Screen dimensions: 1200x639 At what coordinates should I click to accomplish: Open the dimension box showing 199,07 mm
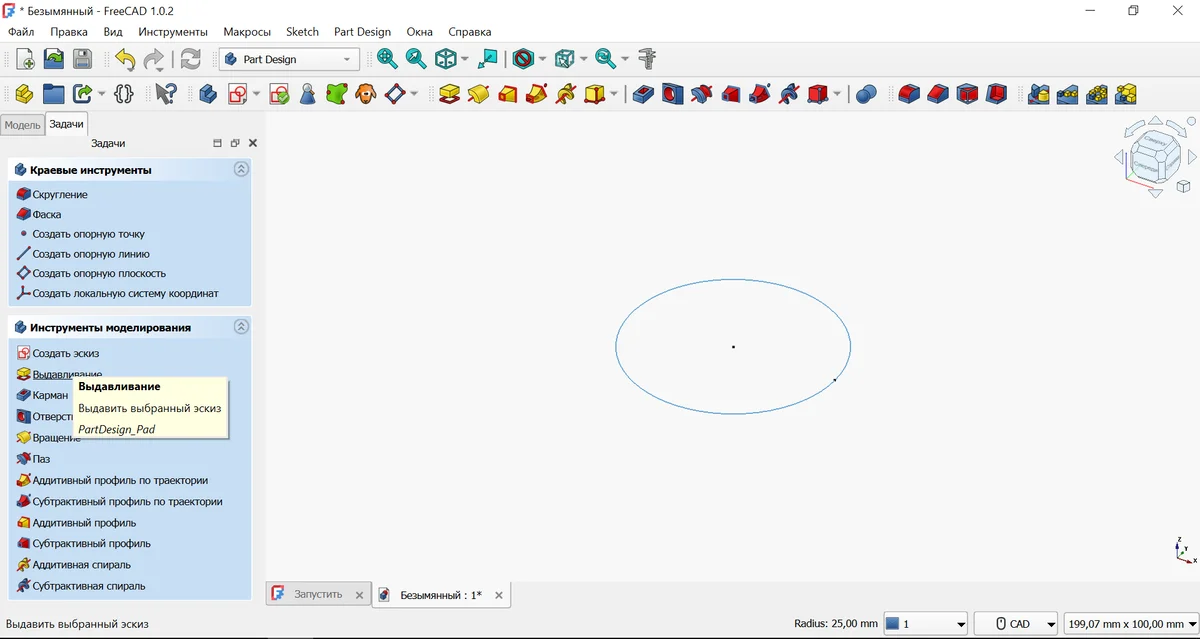[1129, 623]
